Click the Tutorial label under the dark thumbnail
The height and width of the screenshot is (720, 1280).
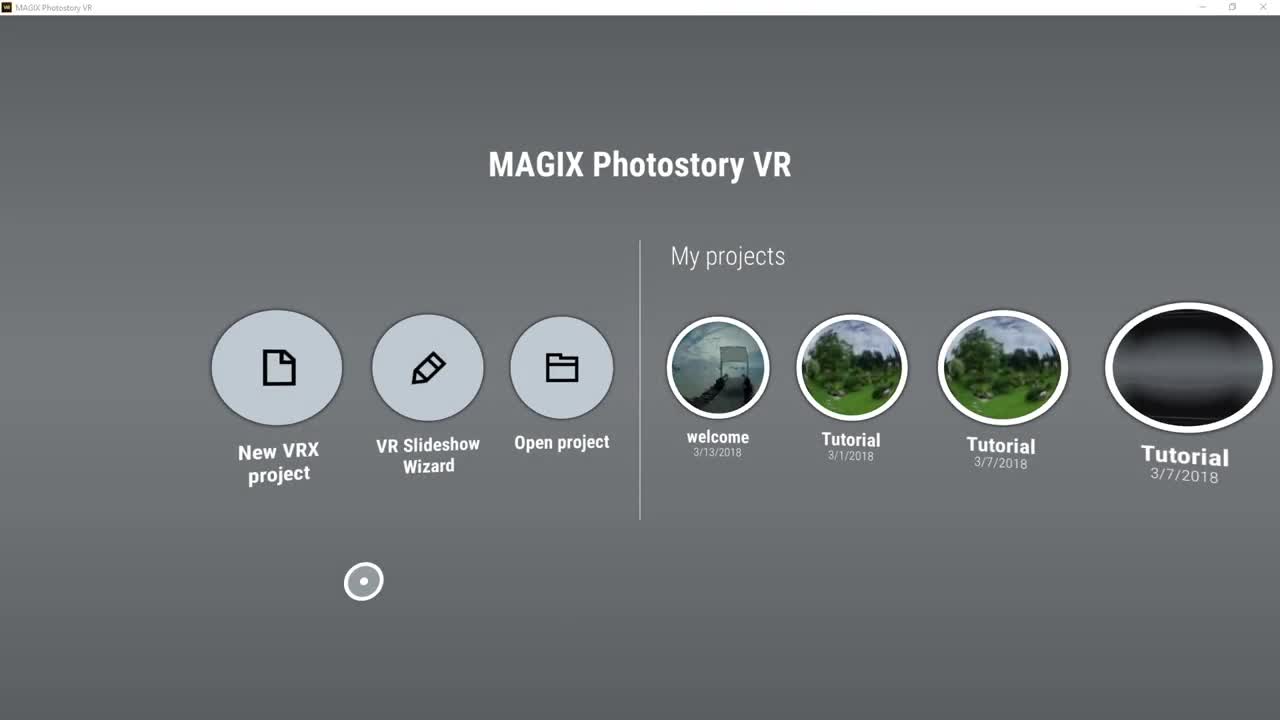(1185, 456)
